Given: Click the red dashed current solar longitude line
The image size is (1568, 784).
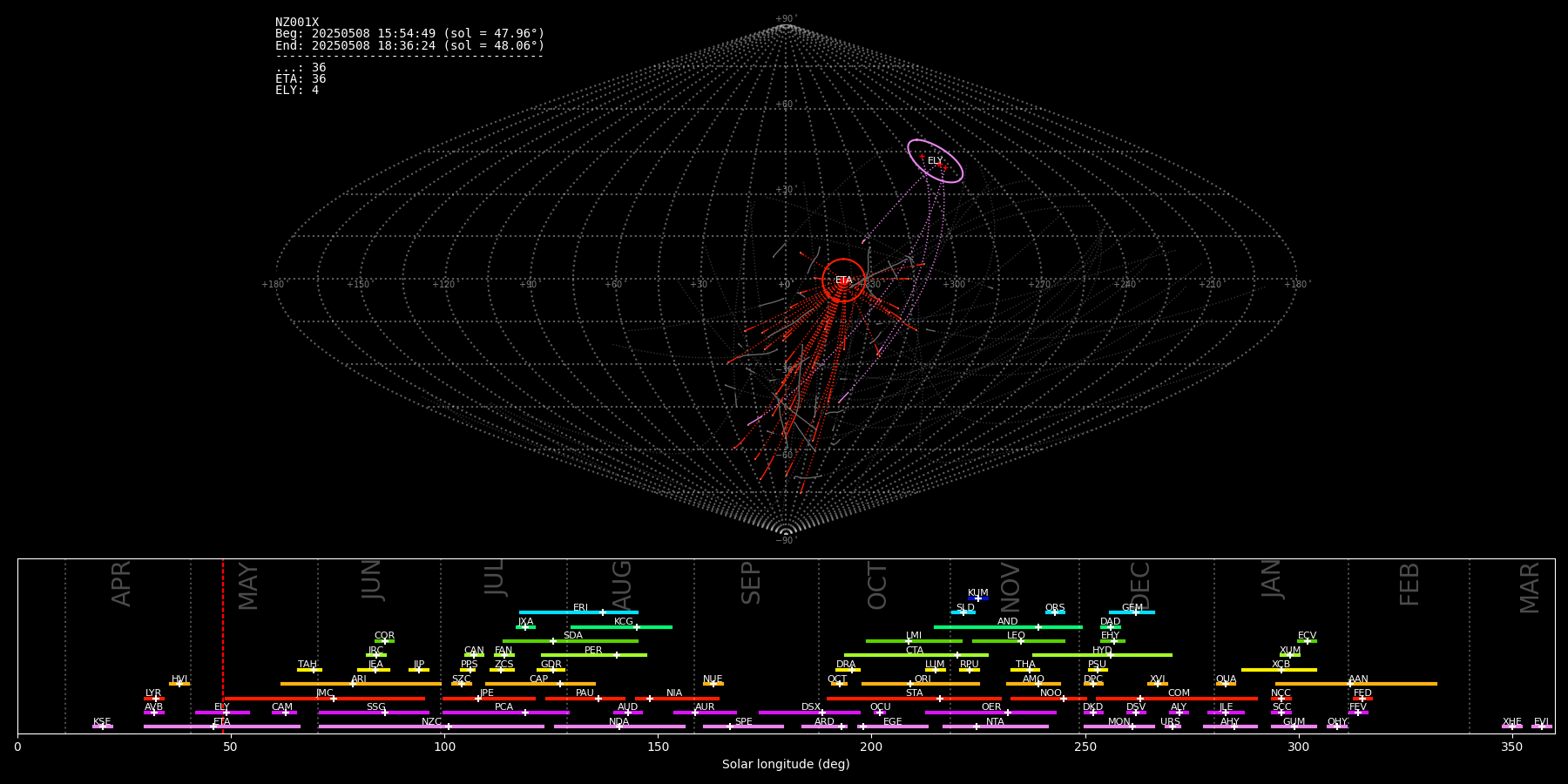Looking at the screenshot, I should (223, 645).
